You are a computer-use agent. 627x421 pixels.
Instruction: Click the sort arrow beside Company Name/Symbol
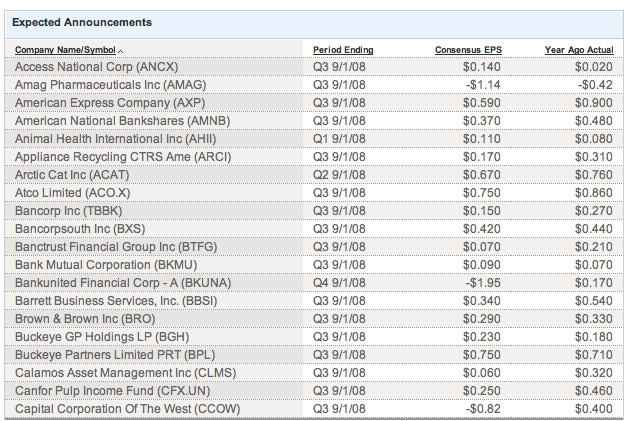121,50
